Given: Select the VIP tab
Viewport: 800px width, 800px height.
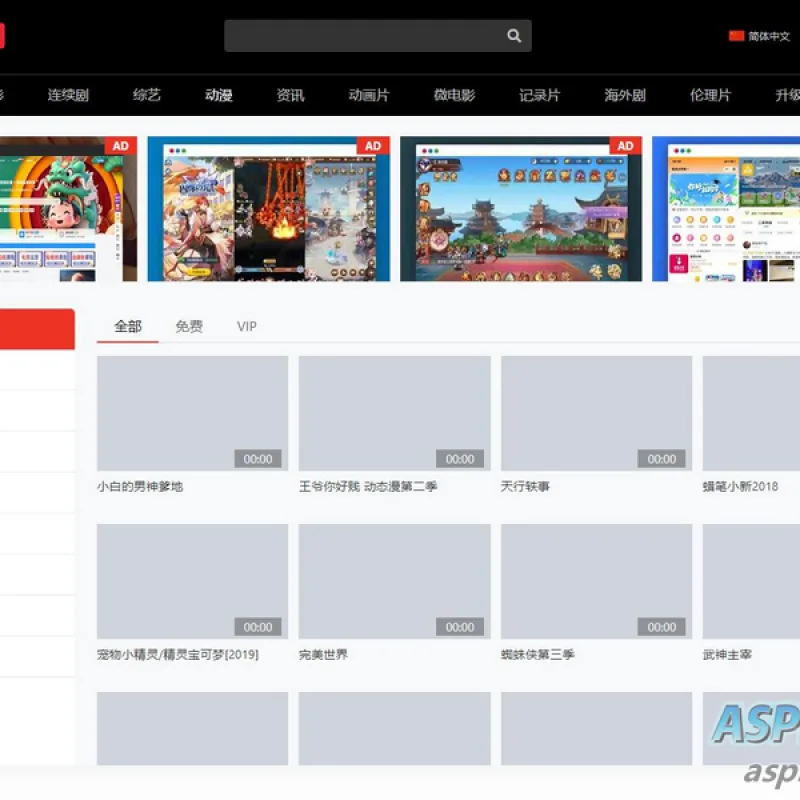Looking at the screenshot, I should point(247,327).
